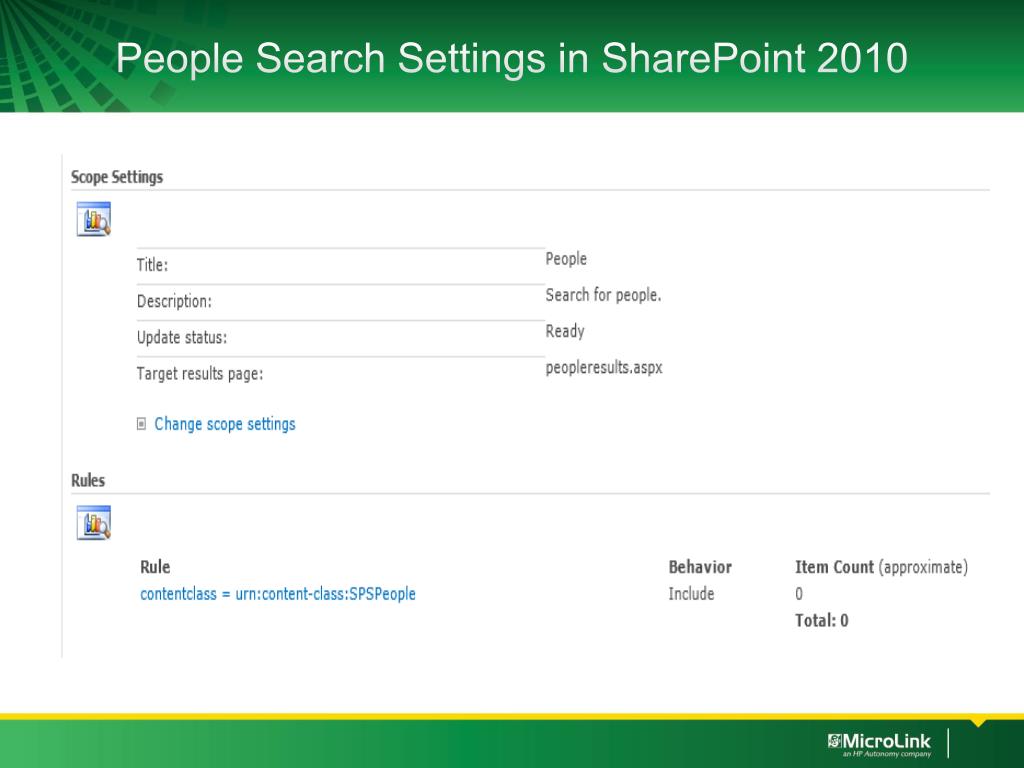Click the MicroLink logo in the footer

[x=879, y=744]
